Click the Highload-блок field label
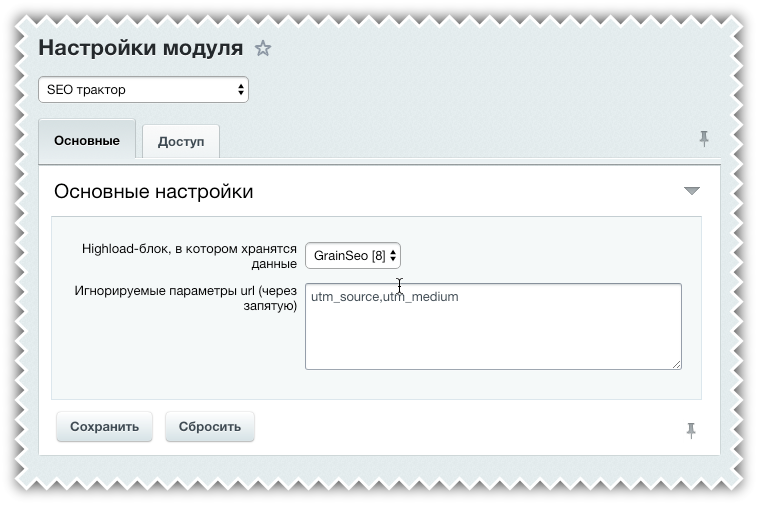 click(188, 256)
